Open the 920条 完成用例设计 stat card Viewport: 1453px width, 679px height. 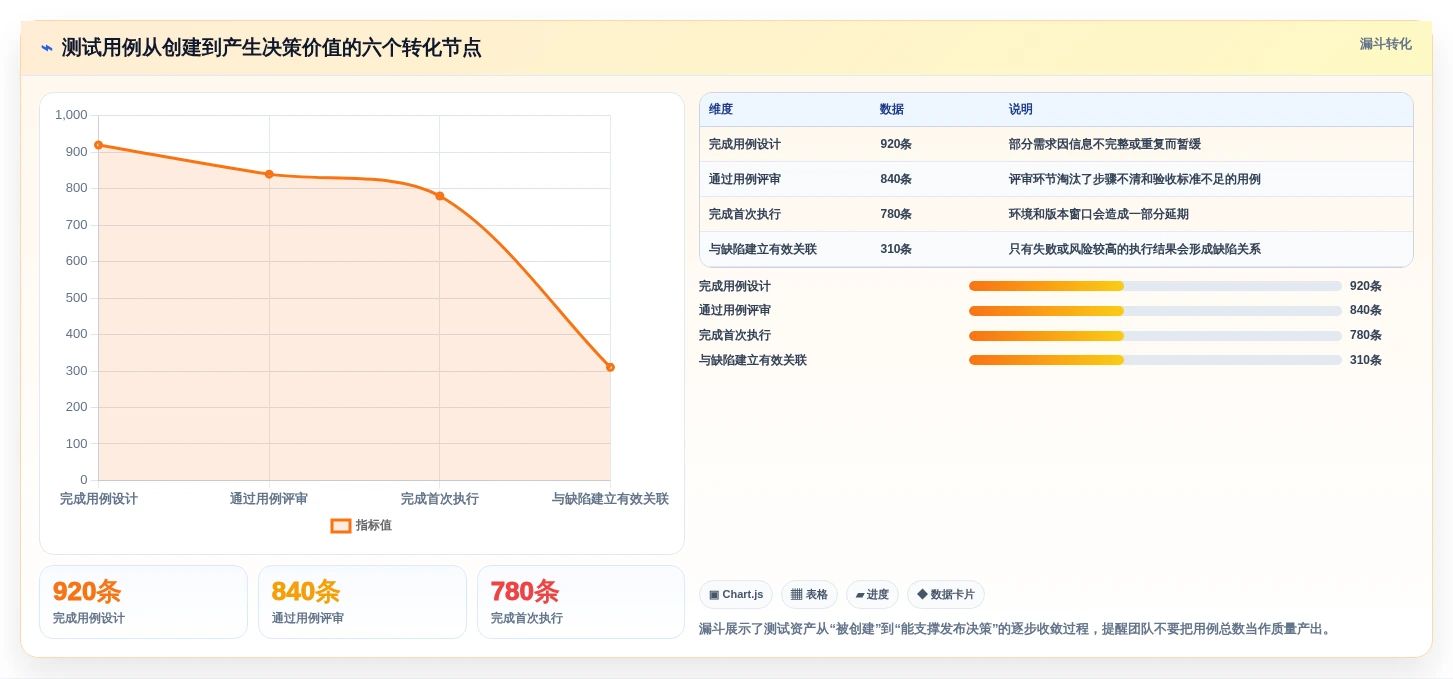click(x=143, y=602)
